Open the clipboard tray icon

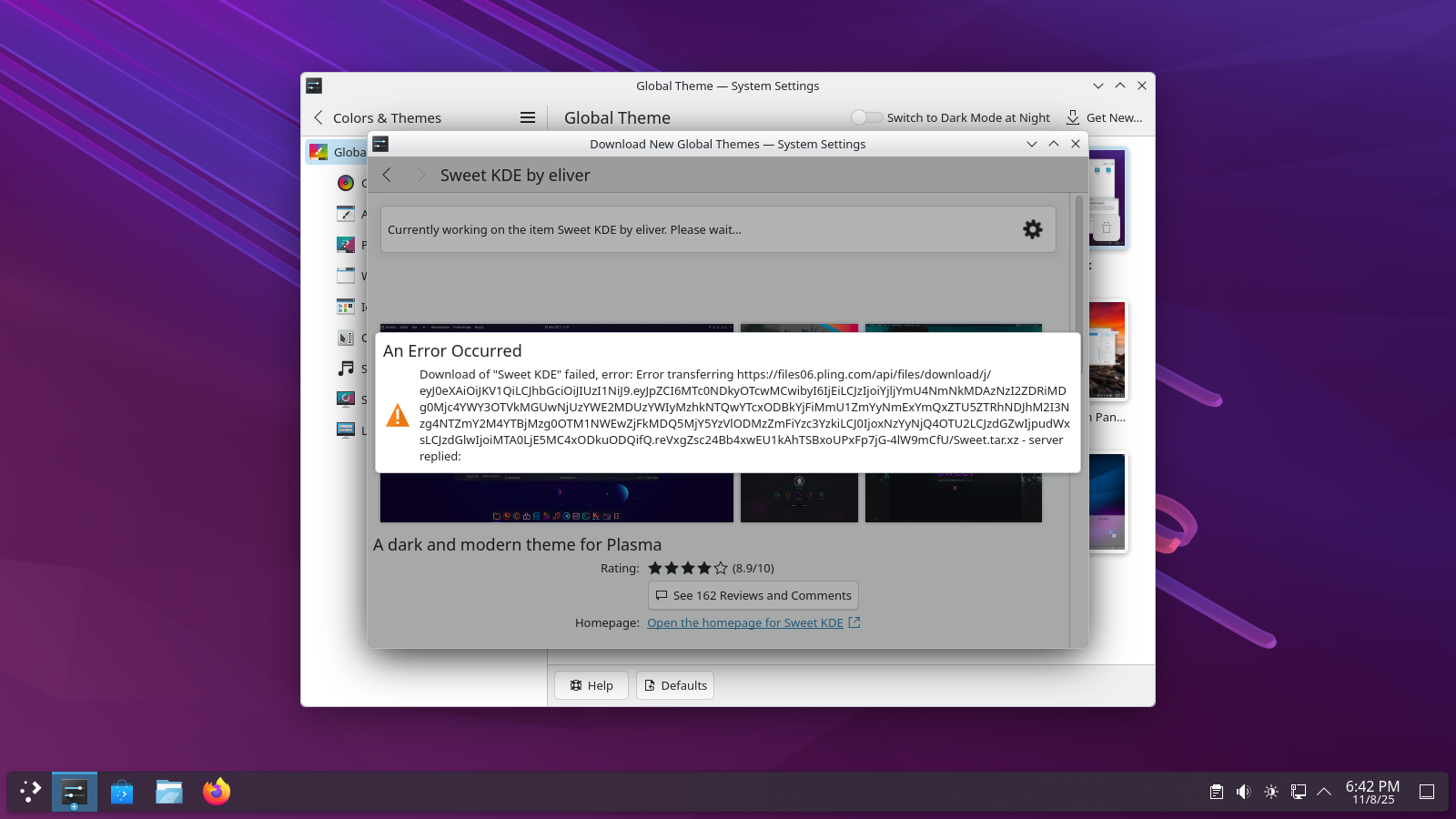click(1217, 792)
